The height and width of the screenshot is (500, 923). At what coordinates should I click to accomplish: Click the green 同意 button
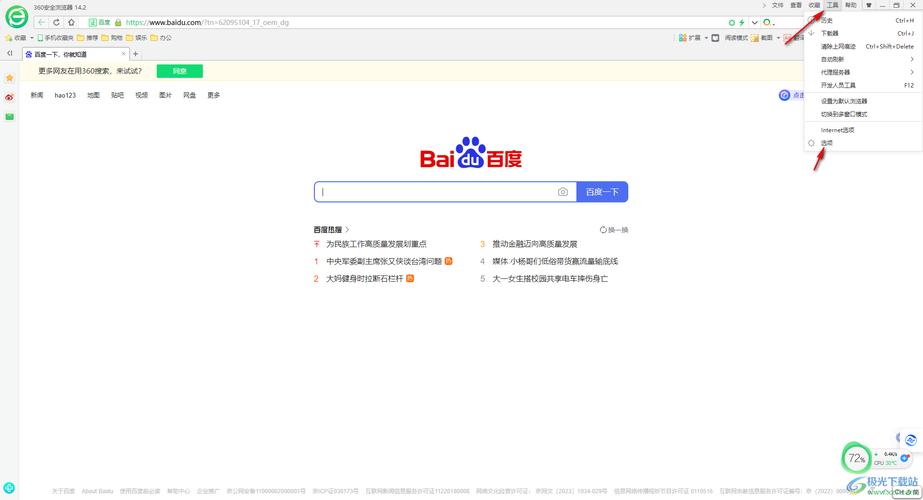coord(180,71)
